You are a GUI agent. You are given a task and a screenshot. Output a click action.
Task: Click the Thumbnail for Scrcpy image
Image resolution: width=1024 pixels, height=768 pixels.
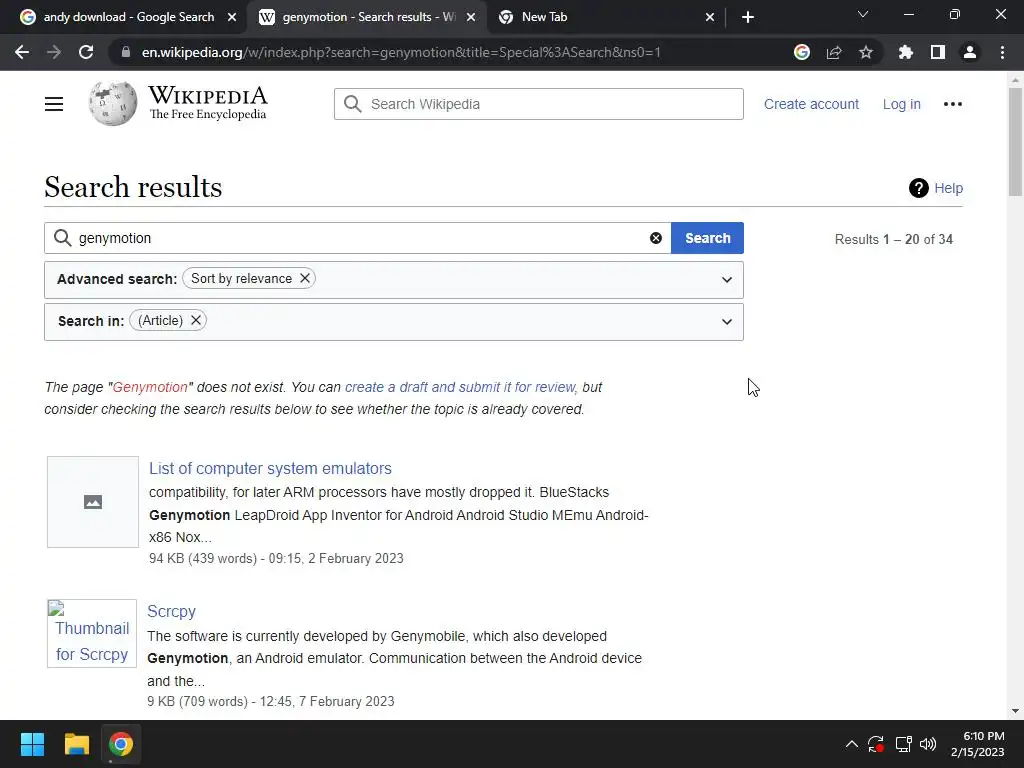point(92,633)
